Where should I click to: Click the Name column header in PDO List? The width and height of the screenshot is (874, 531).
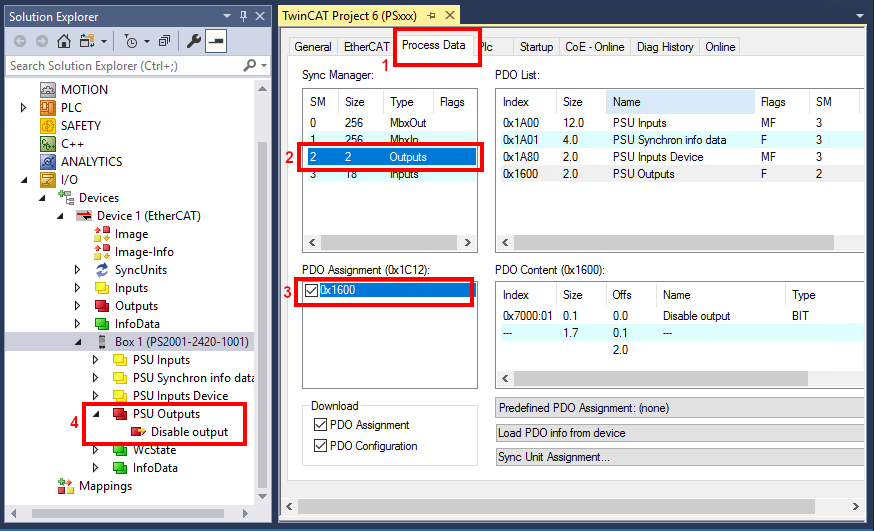point(680,102)
